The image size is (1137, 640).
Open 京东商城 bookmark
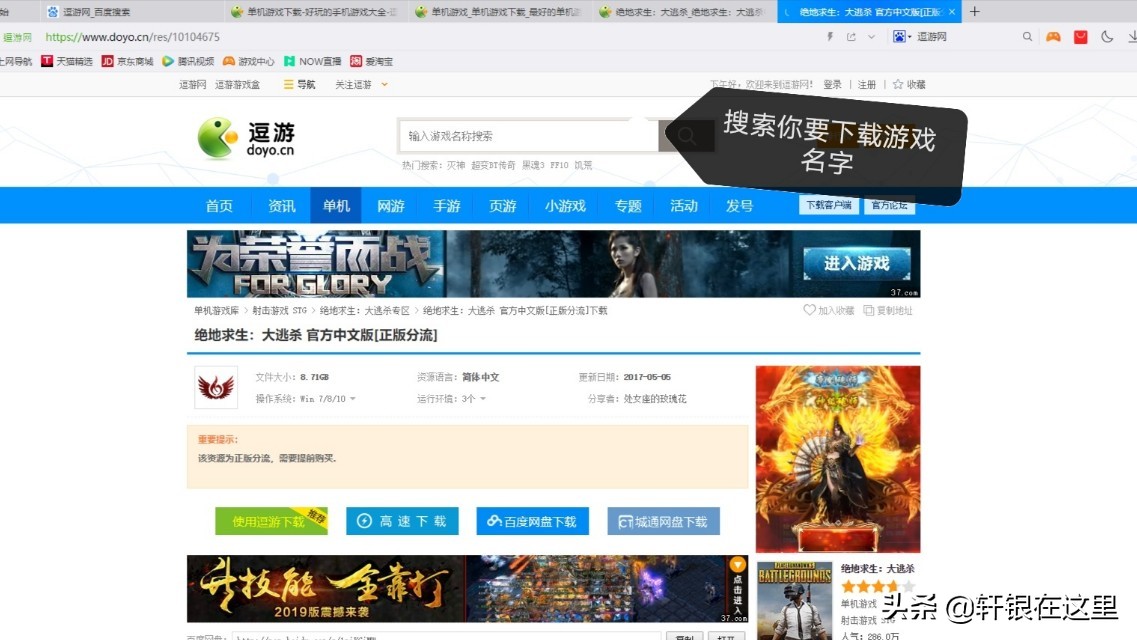[128, 62]
